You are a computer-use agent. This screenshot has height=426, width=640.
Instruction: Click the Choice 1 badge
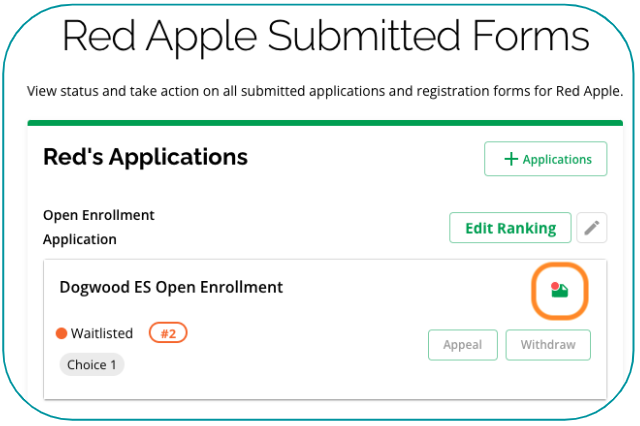(92, 365)
